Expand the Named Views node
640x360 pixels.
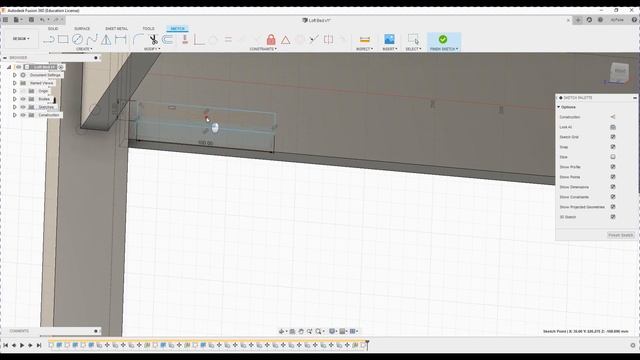pyautogui.click(x=14, y=83)
